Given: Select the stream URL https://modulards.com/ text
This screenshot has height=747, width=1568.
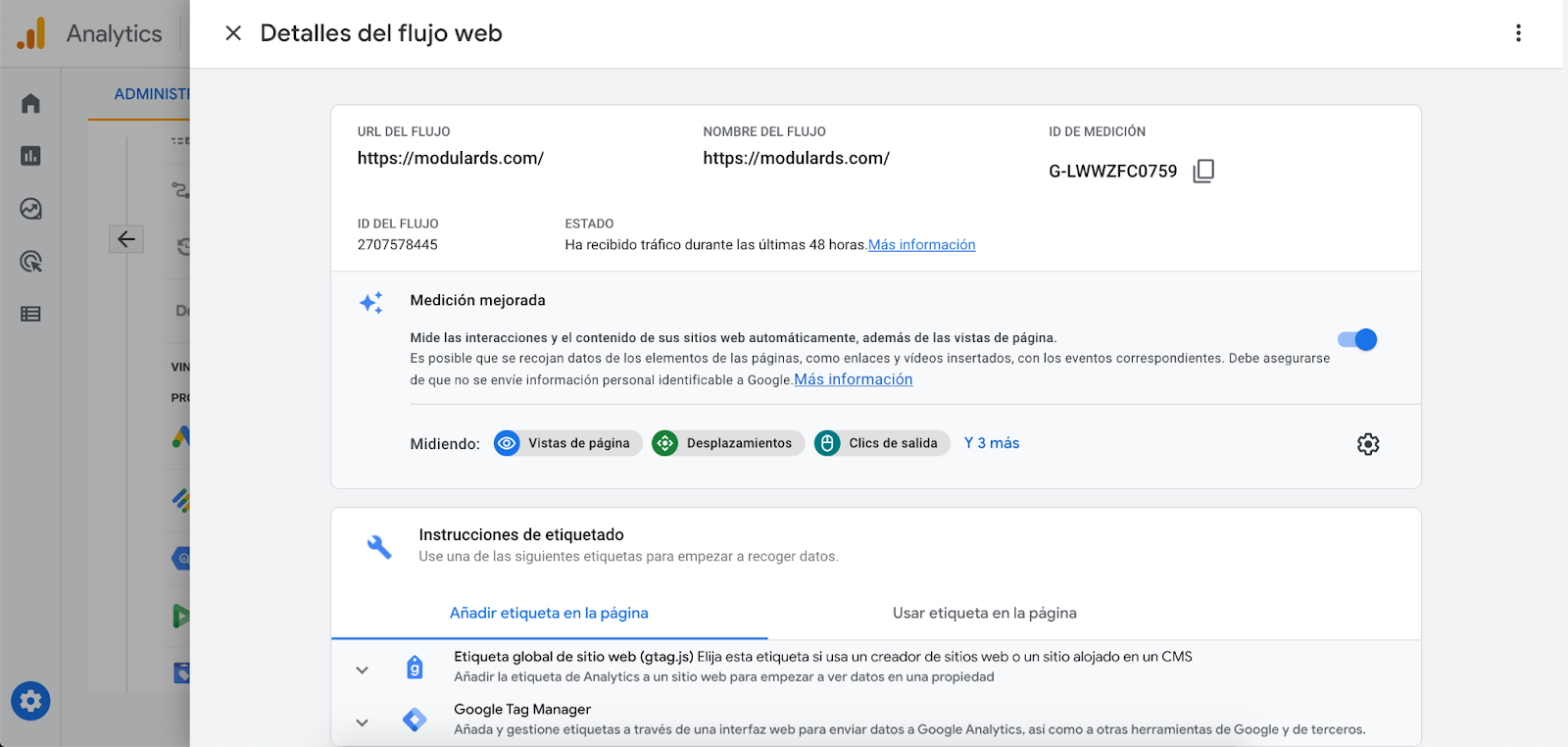Looking at the screenshot, I should point(450,158).
